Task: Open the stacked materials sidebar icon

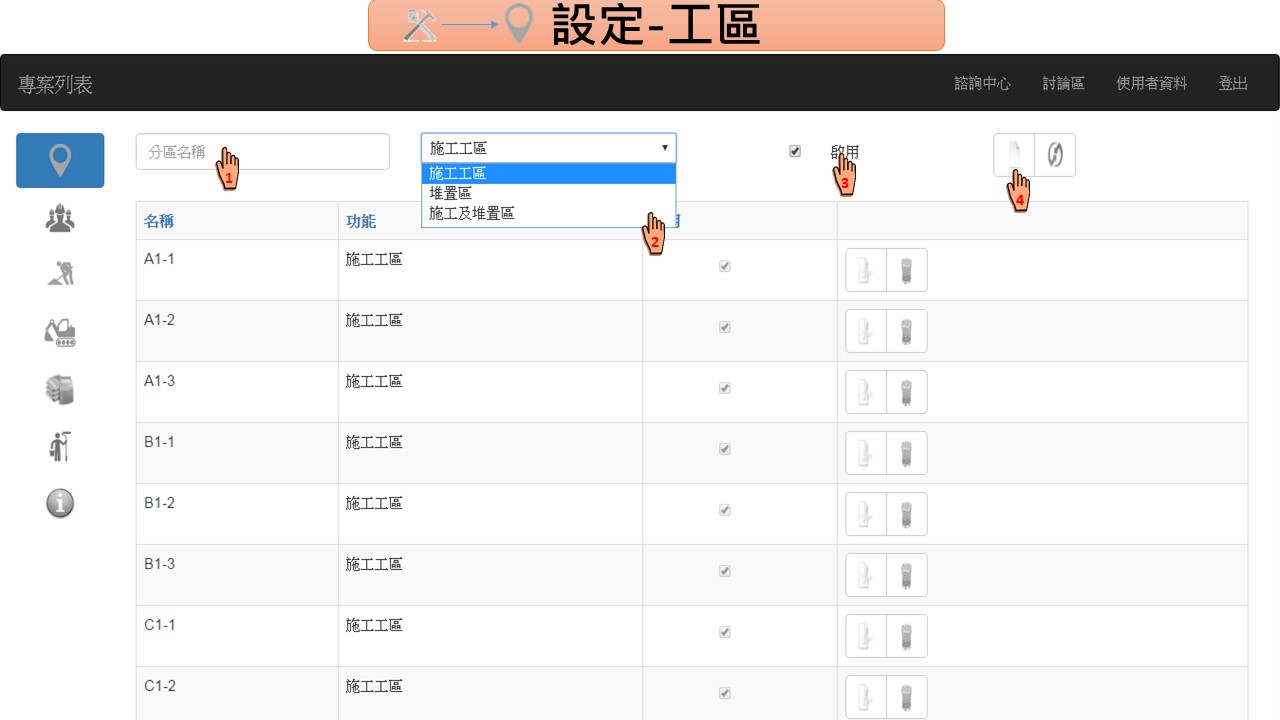Action: click(x=60, y=389)
